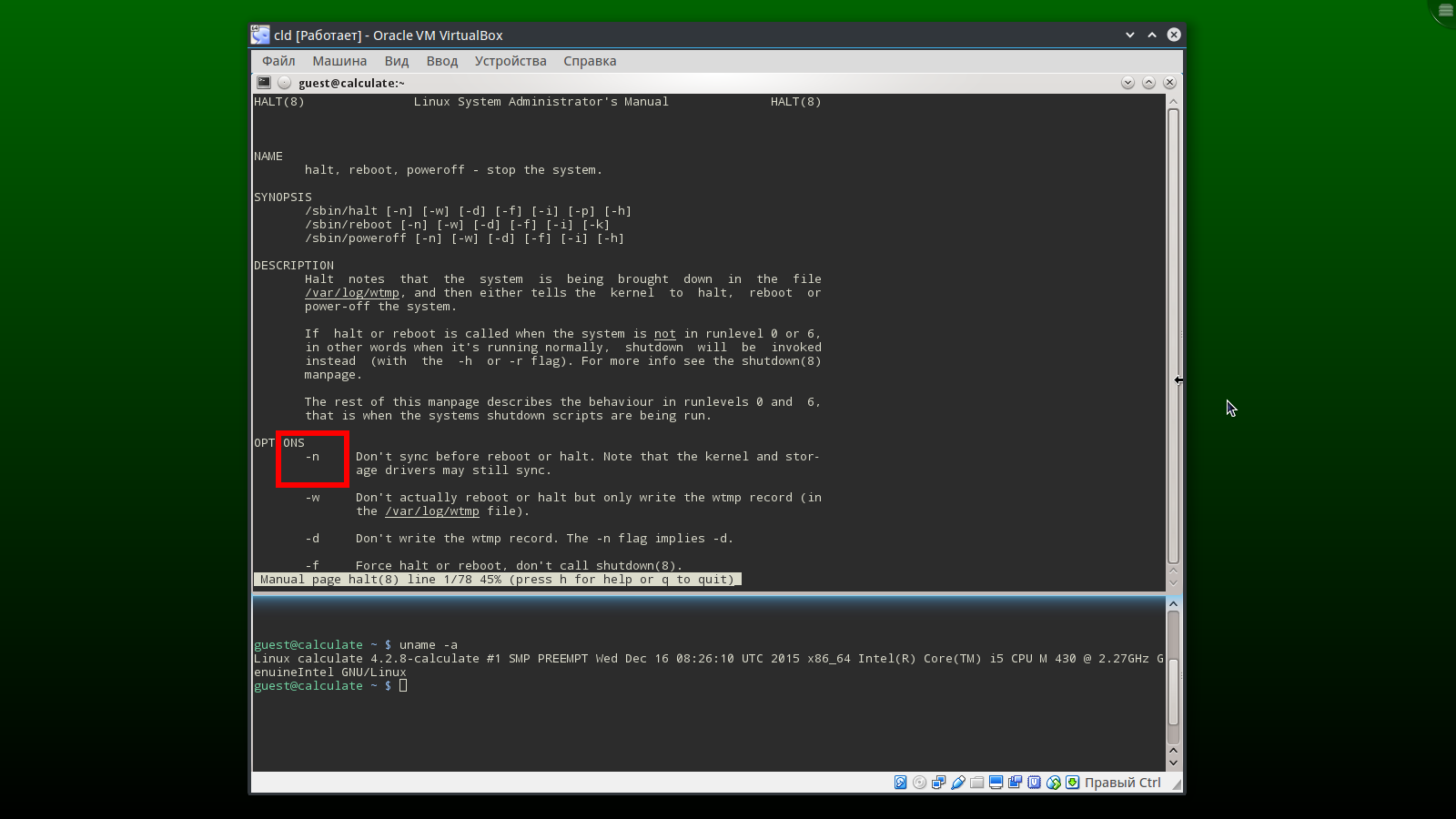The height and width of the screenshot is (819, 1456).
Task: Click the -d option flag
Action: tap(312, 539)
